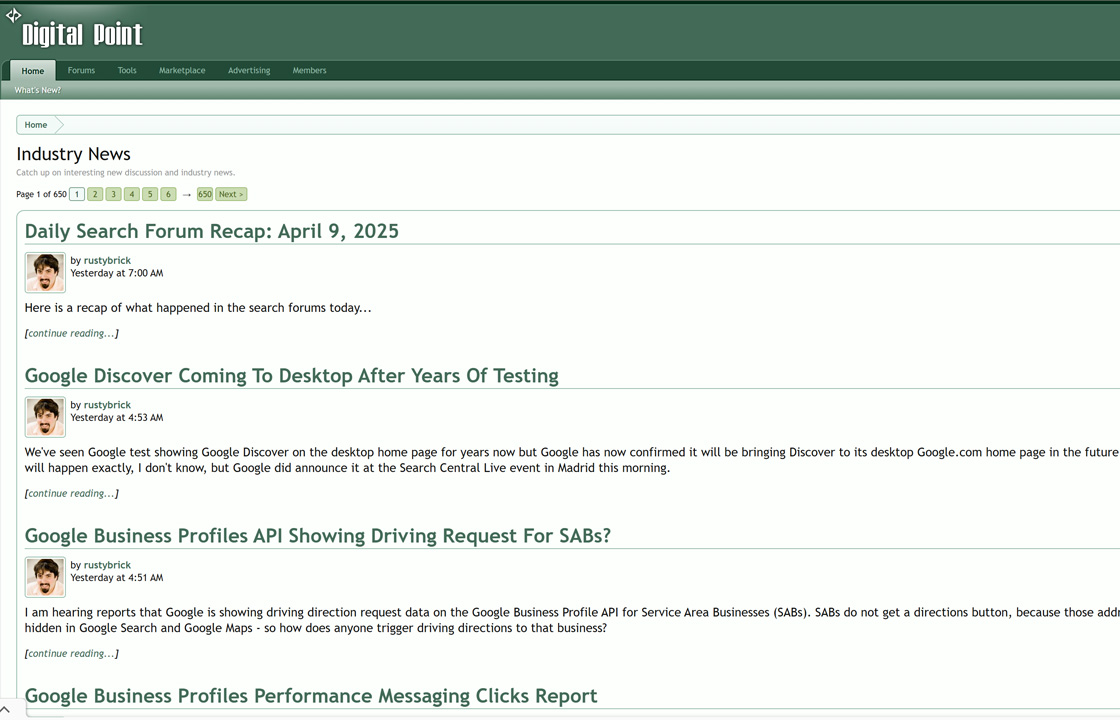Open rustybrick profile link on Daily Recap post
Viewport: 1120px width, 720px height.
(107, 261)
